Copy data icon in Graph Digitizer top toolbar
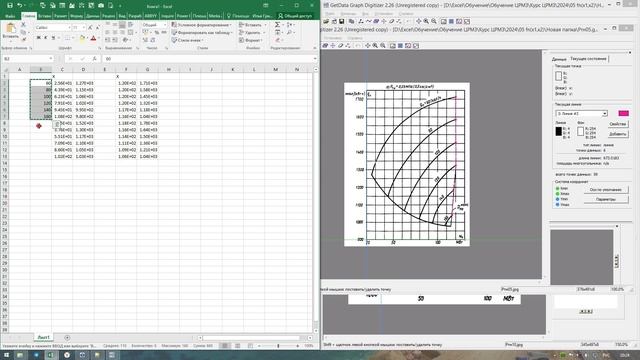The image size is (640, 360). click(x=351, y=21)
